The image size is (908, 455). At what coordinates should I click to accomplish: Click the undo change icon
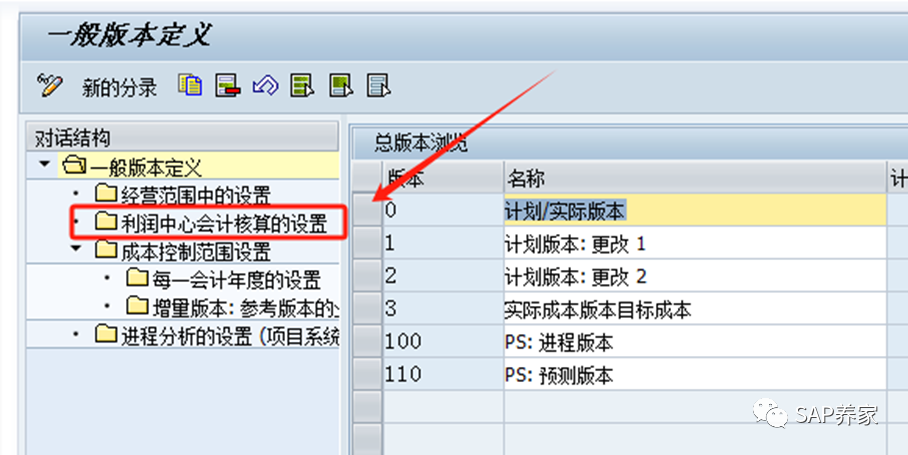click(x=265, y=86)
